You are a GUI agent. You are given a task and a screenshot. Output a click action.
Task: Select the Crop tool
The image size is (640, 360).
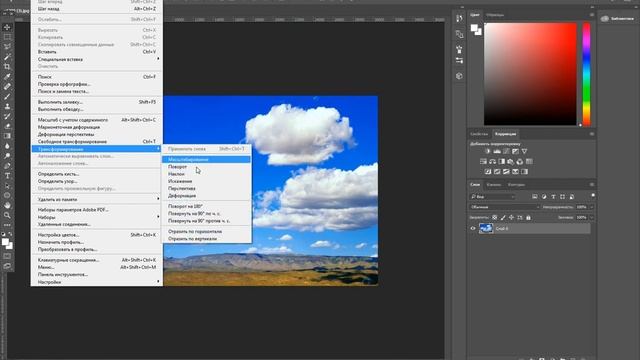click(x=7, y=67)
